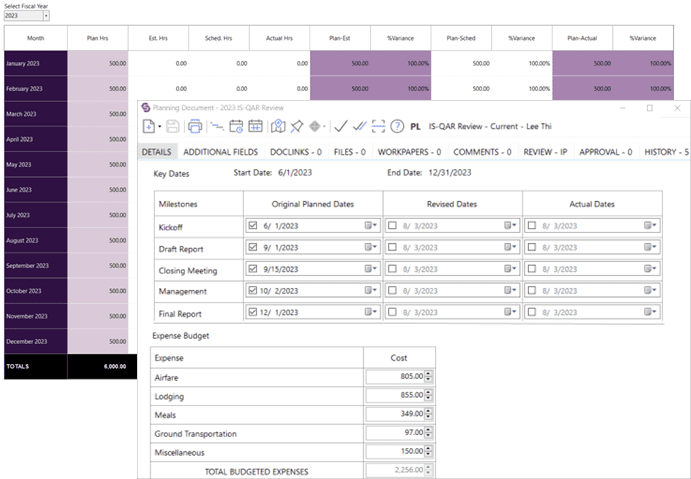Click the calendar grid icon
691x479 pixels.
pos(256,126)
